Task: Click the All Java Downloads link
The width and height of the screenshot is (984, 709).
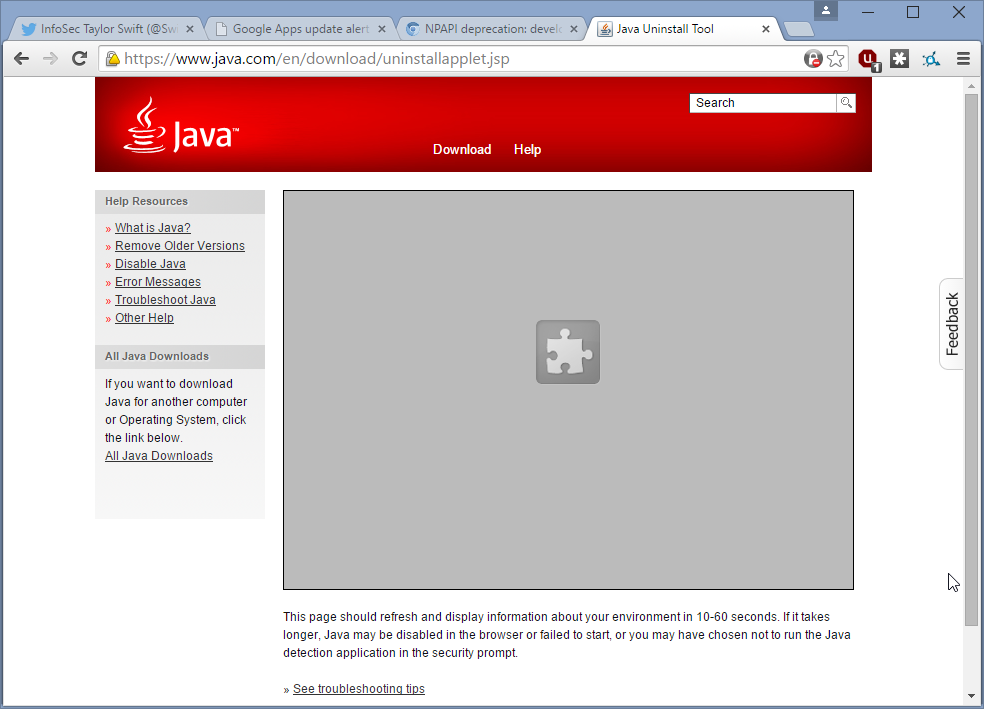Action: pos(159,456)
